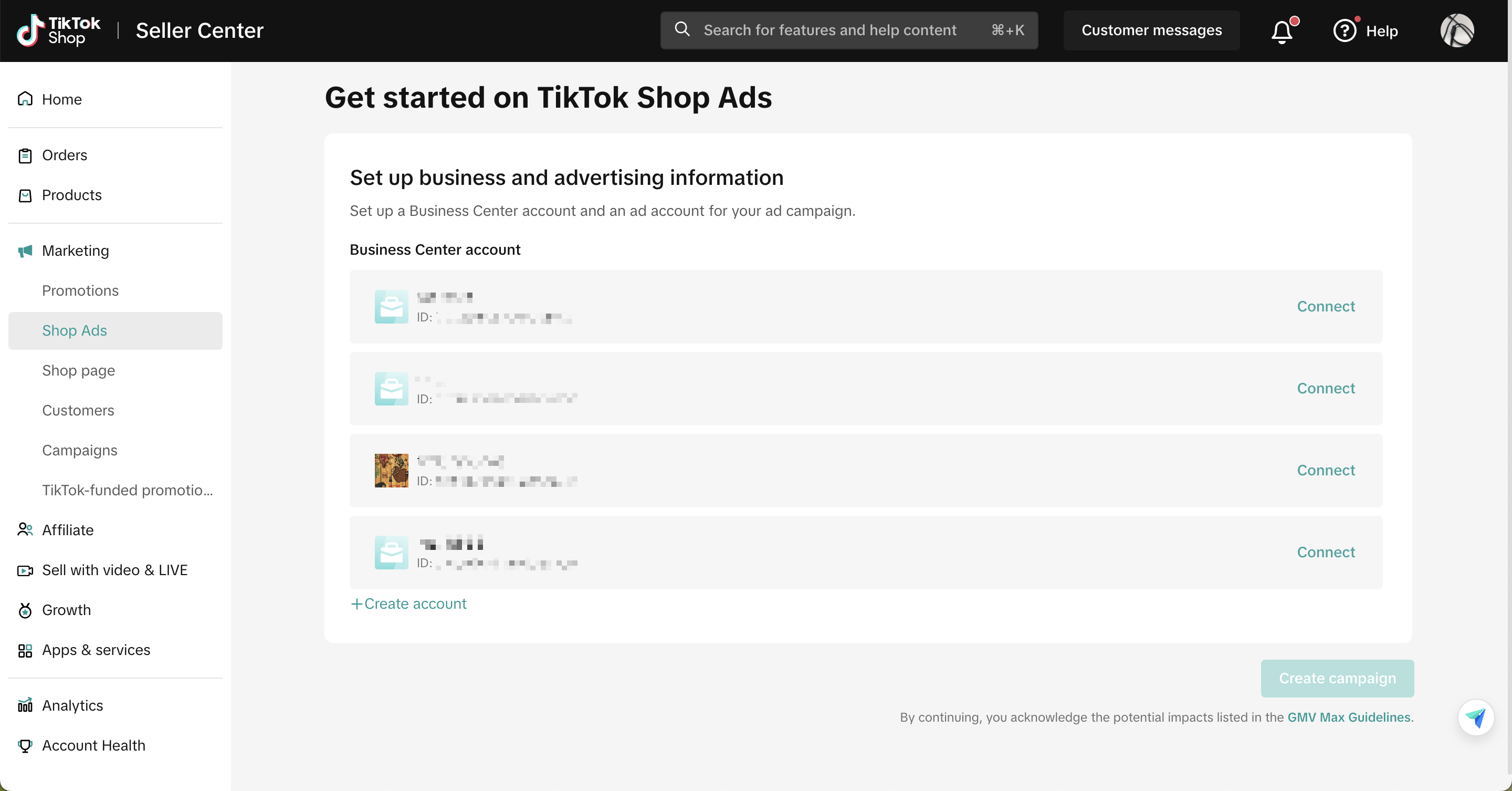Connect the first Business Center account
The width and height of the screenshot is (1512, 791).
pyautogui.click(x=1325, y=307)
